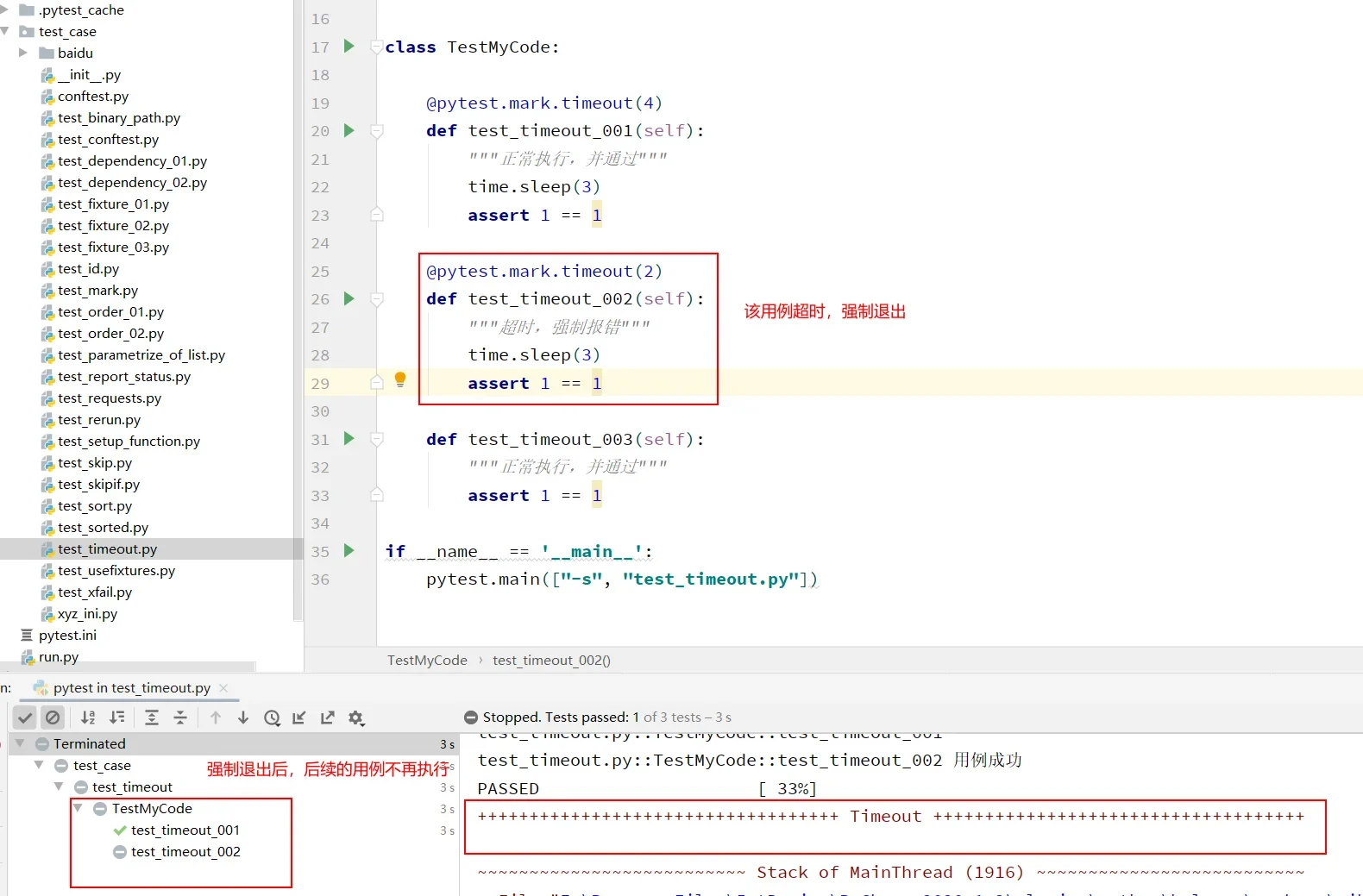The width and height of the screenshot is (1363, 896).
Task: Click the yellow lightbulb intention icon
Action: 400,379
